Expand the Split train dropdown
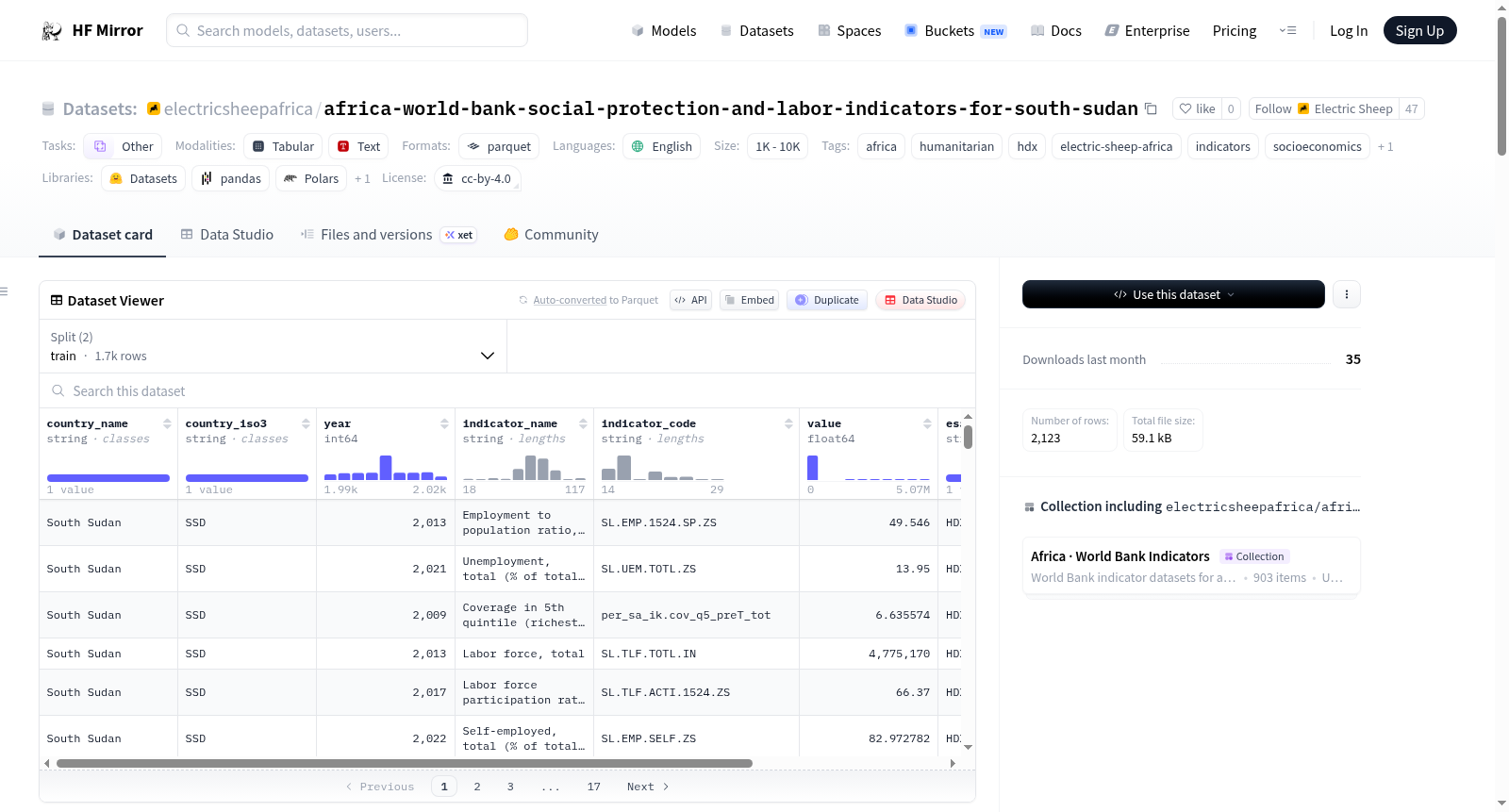This screenshot has width=1509, height=812. pyautogui.click(x=273, y=346)
